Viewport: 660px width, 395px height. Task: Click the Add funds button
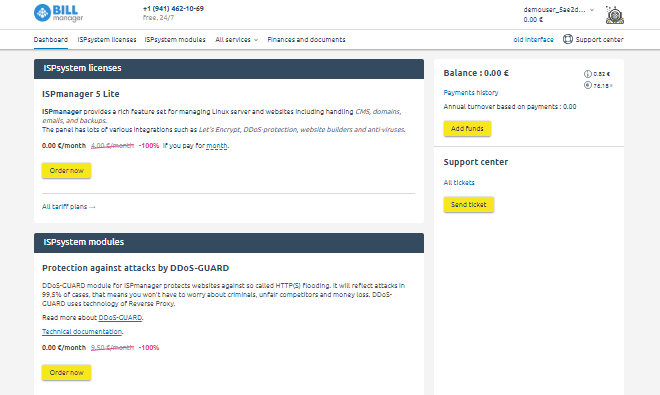[x=467, y=128]
